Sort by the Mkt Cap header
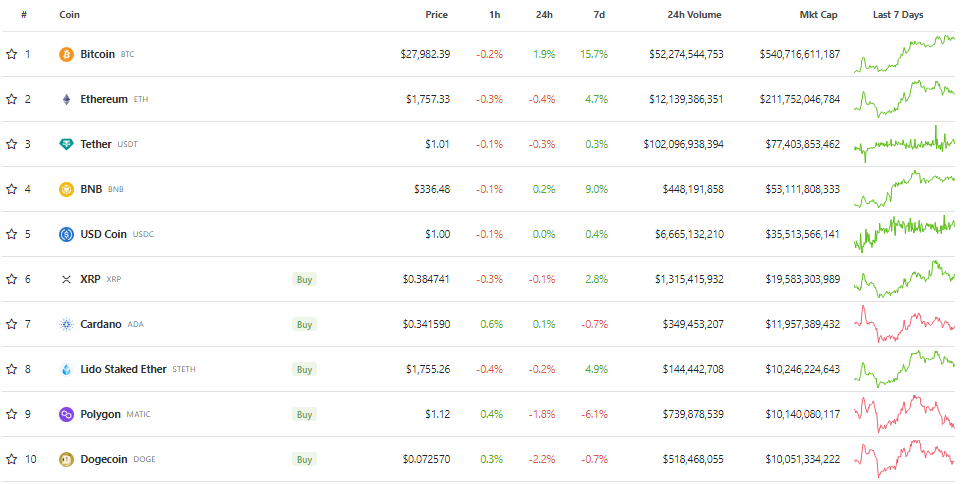Viewport: 976px width, 484px height. pyautogui.click(x=819, y=15)
